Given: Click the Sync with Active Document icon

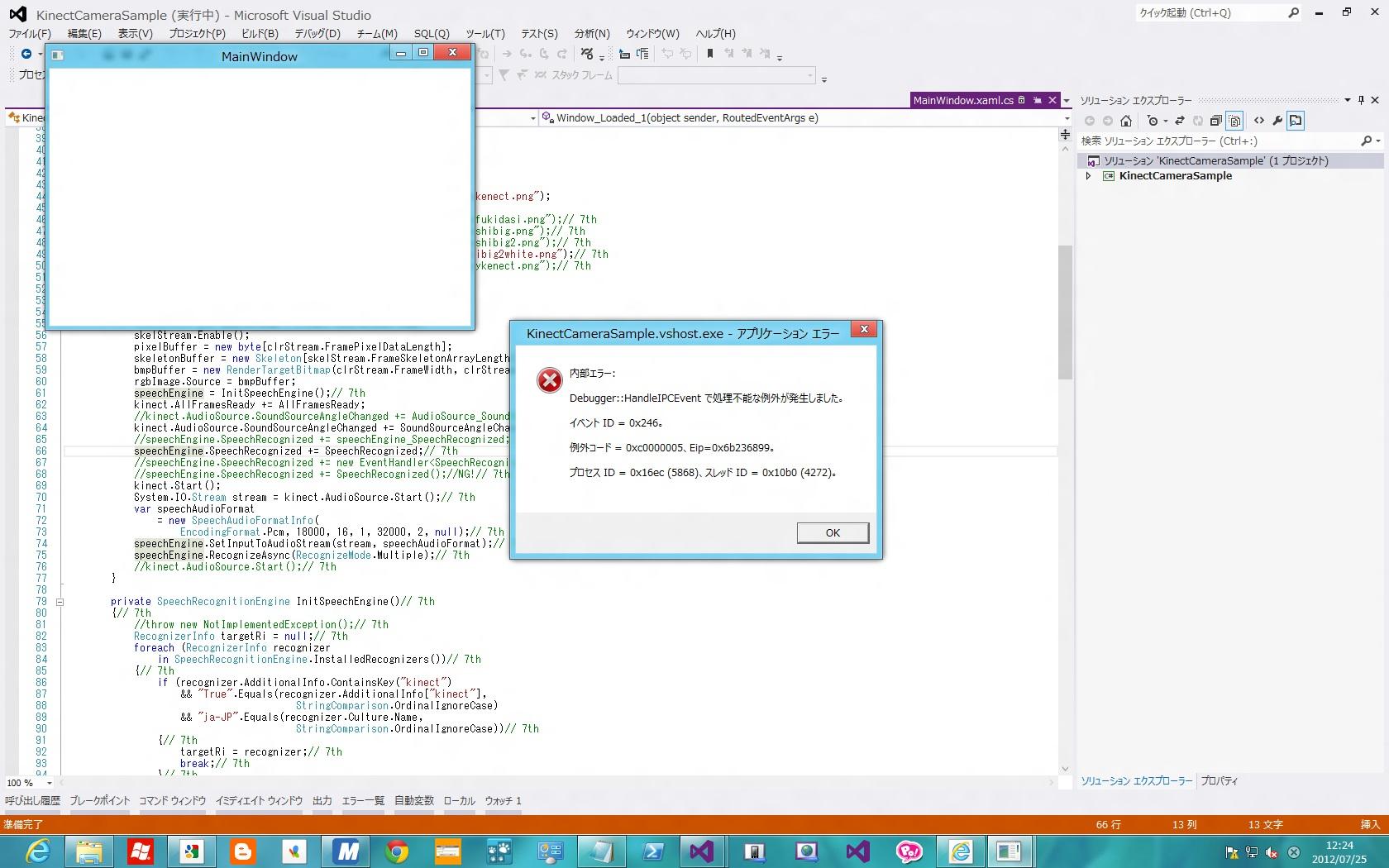Looking at the screenshot, I should point(1180,121).
